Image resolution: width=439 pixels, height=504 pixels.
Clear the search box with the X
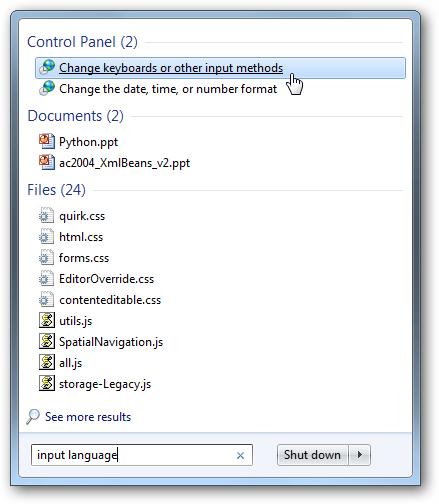(x=240, y=455)
